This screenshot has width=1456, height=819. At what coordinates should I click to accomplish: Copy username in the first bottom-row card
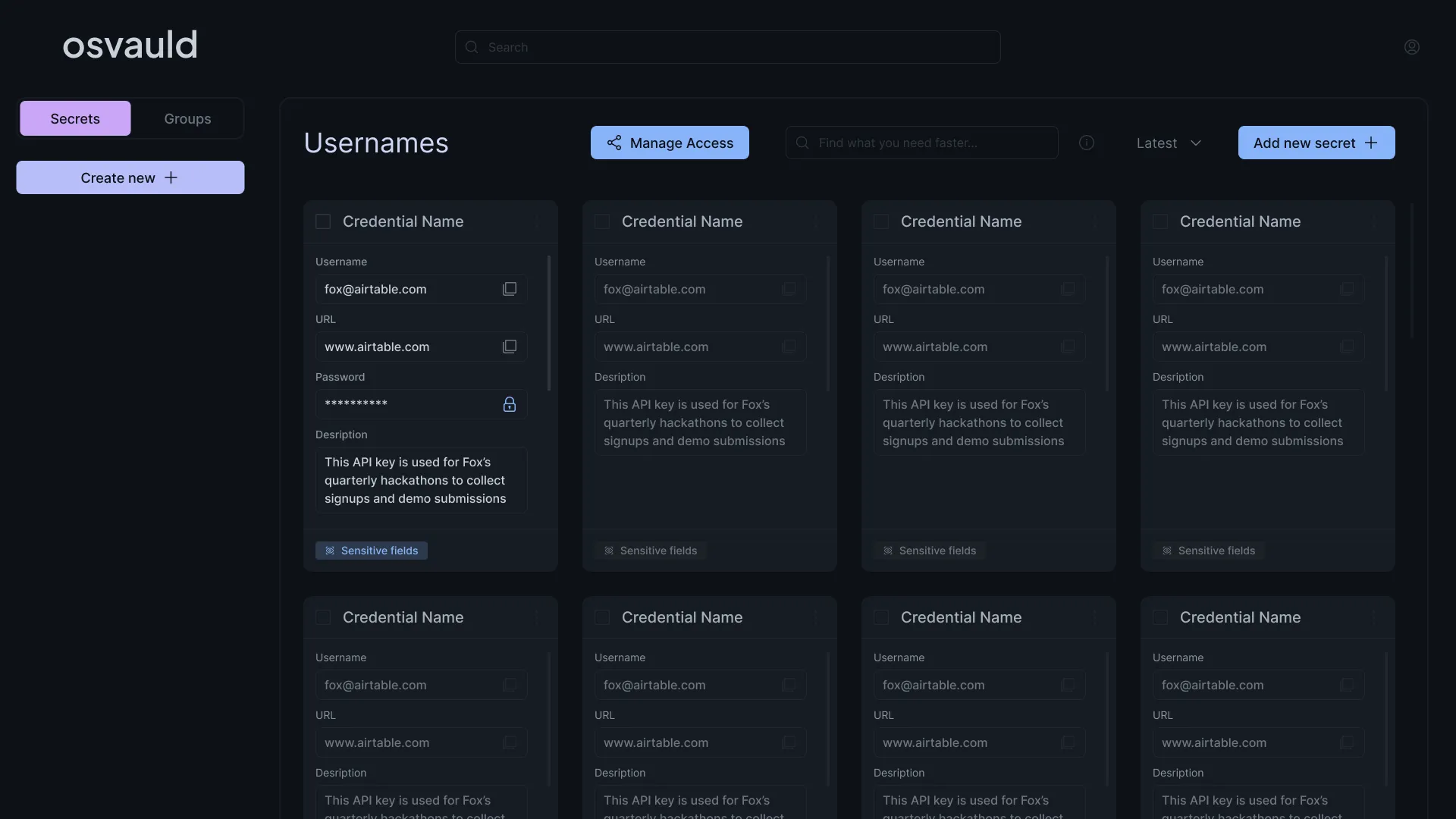pos(510,685)
